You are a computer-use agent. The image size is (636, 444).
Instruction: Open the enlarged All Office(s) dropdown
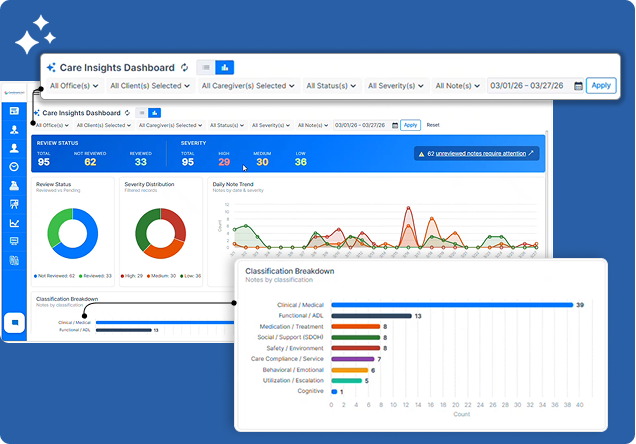click(x=74, y=86)
